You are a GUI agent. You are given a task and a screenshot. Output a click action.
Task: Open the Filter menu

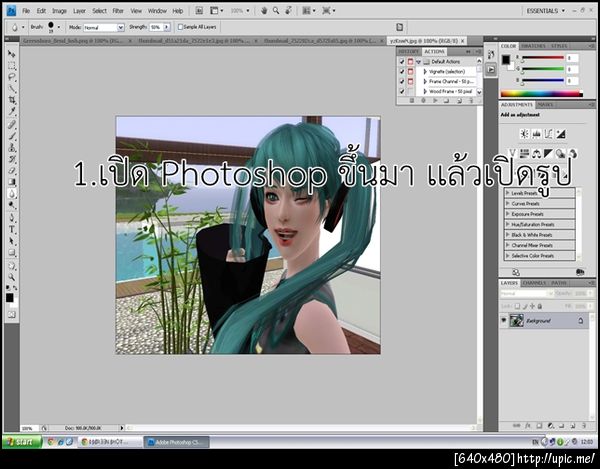click(x=118, y=11)
